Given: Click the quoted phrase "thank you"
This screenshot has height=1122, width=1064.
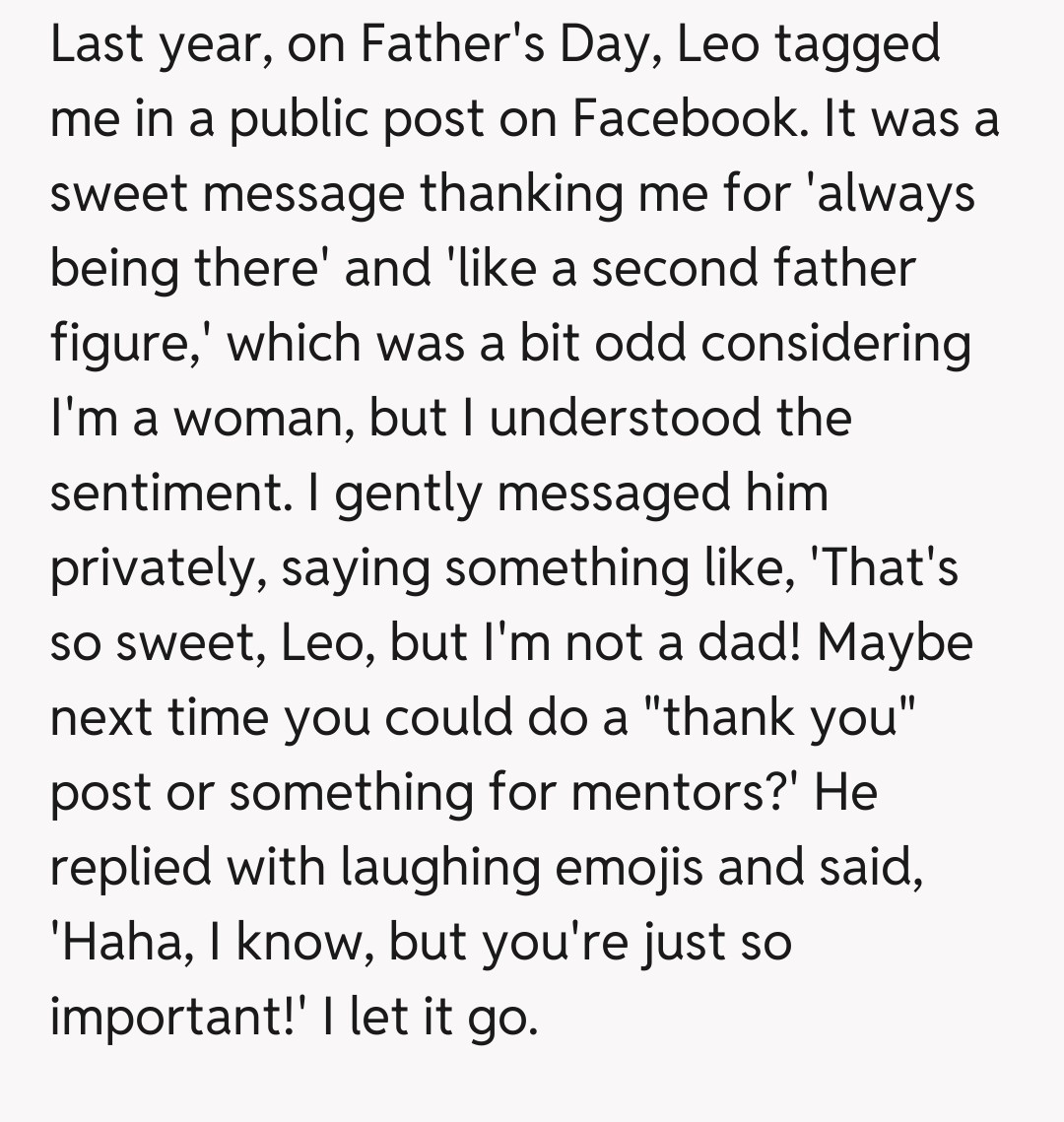Looking at the screenshot, I should click(782, 717).
